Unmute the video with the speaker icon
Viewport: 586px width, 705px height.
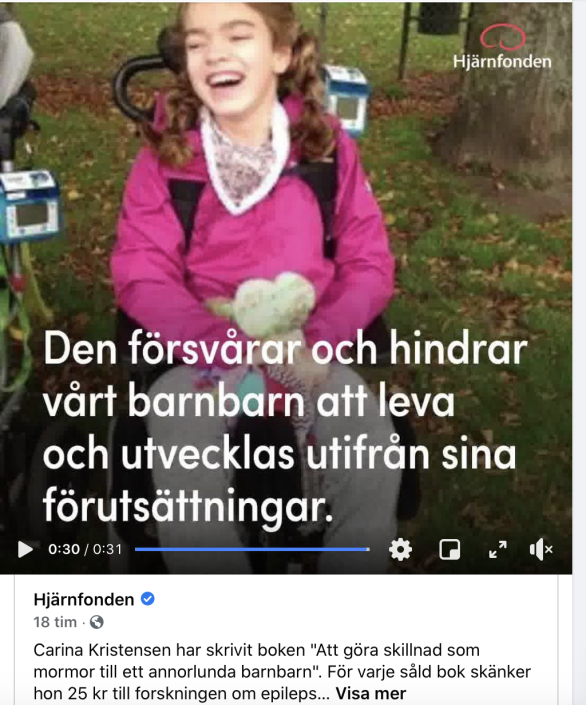pos(541,549)
